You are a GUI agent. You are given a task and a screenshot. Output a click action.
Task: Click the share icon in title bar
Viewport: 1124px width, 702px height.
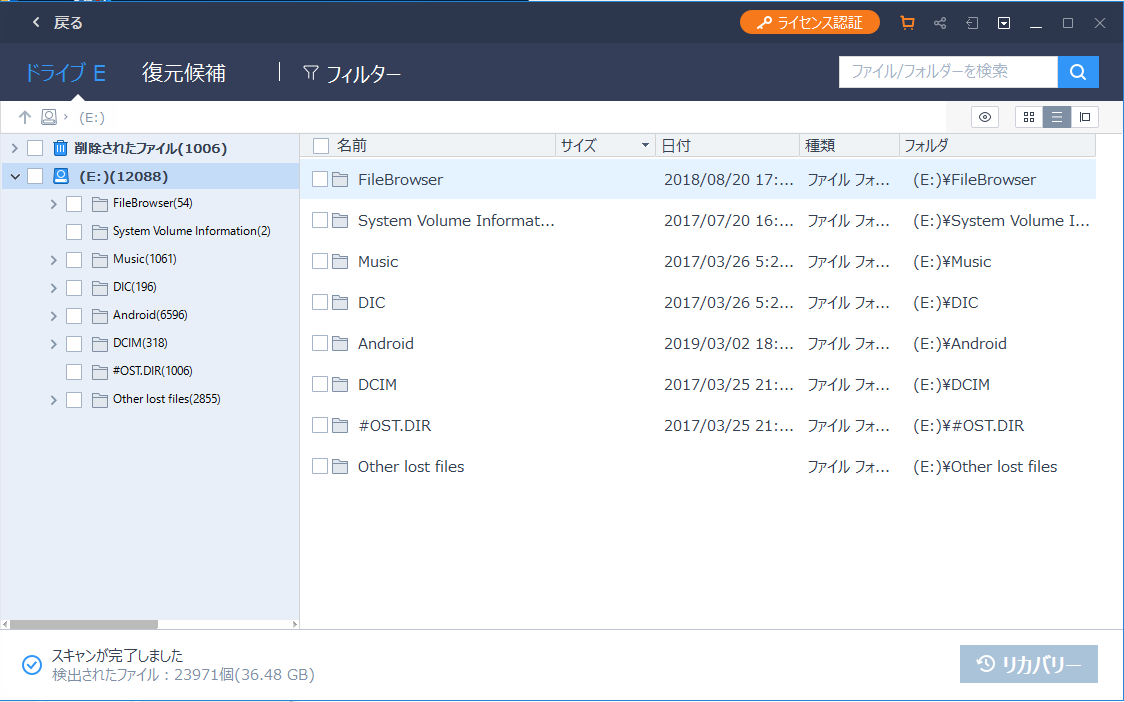[940, 23]
